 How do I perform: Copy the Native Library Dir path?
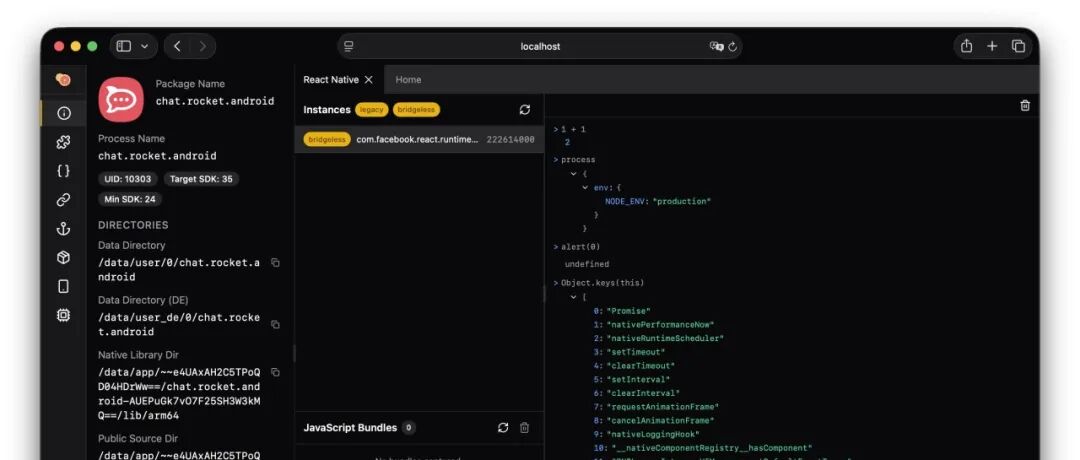pos(275,373)
